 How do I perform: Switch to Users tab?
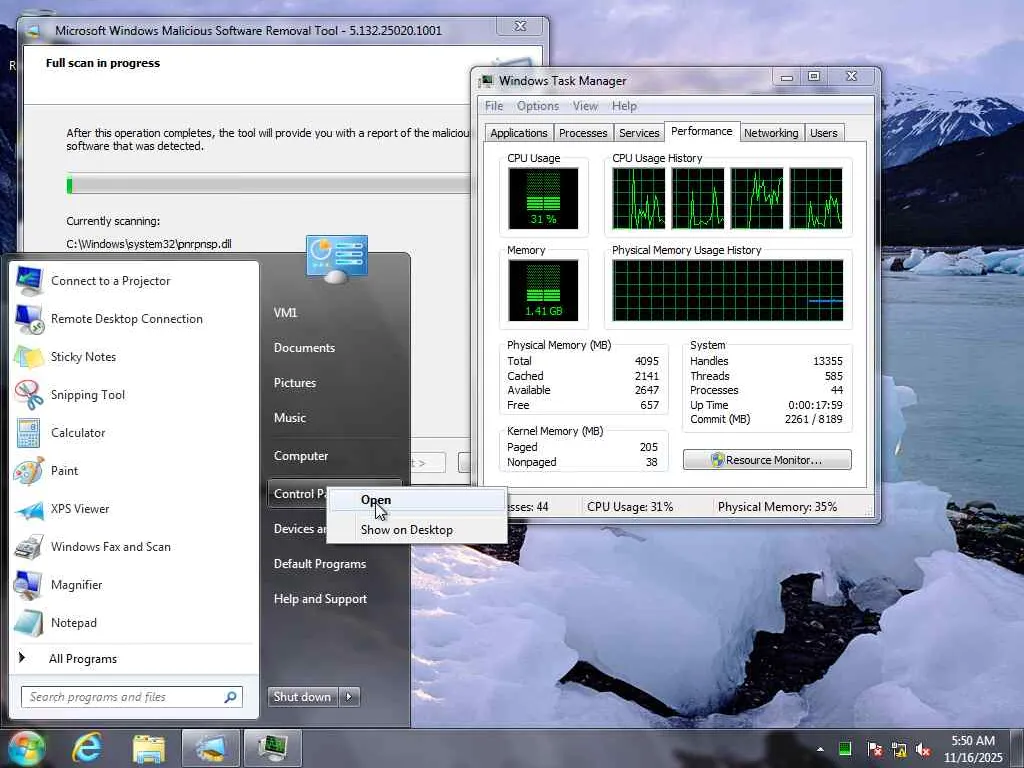pos(824,133)
